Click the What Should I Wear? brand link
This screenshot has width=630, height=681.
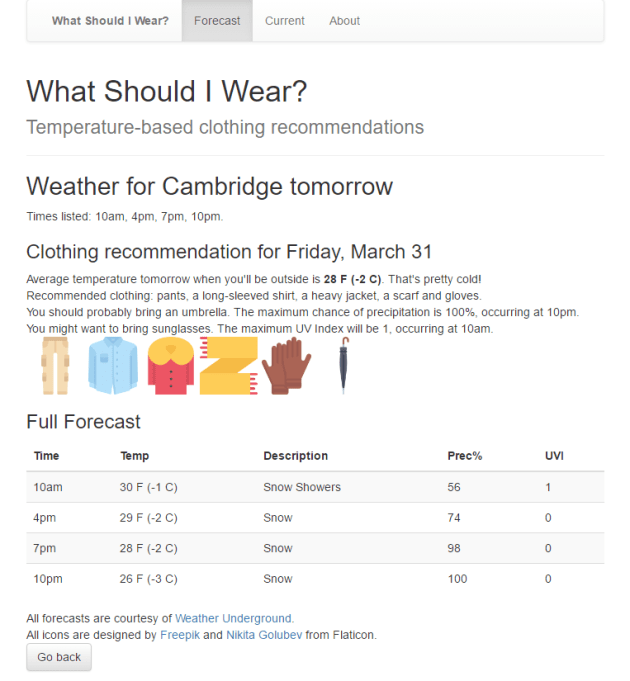point(110,21)
